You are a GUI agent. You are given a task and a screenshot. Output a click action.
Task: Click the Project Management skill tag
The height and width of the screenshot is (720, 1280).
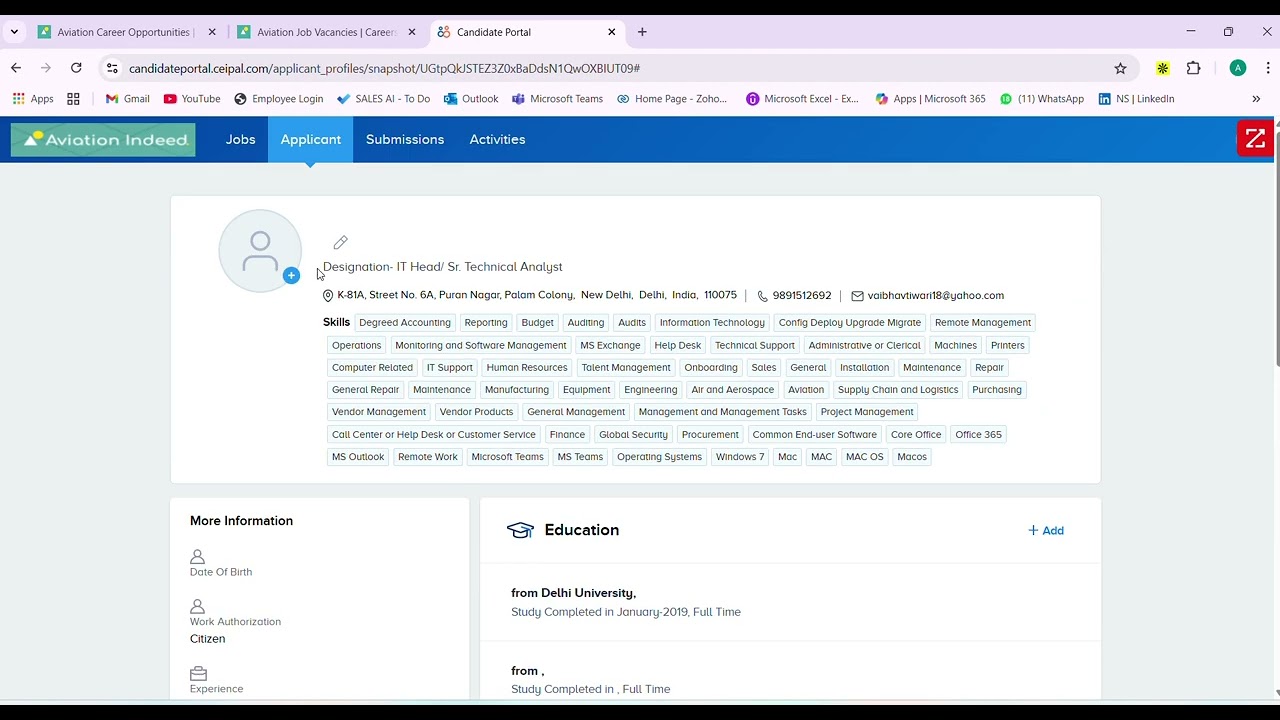[867, 412]
